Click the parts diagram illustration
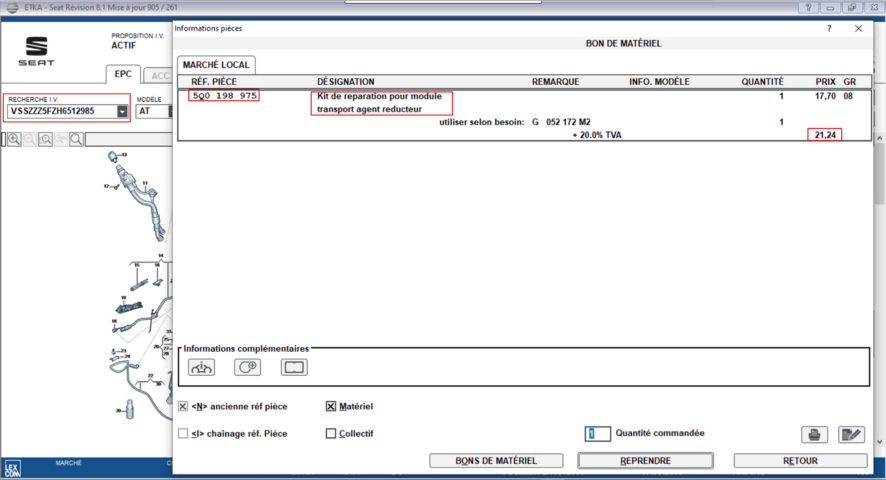This screenshot has height=480, width=886. point(138,286)
